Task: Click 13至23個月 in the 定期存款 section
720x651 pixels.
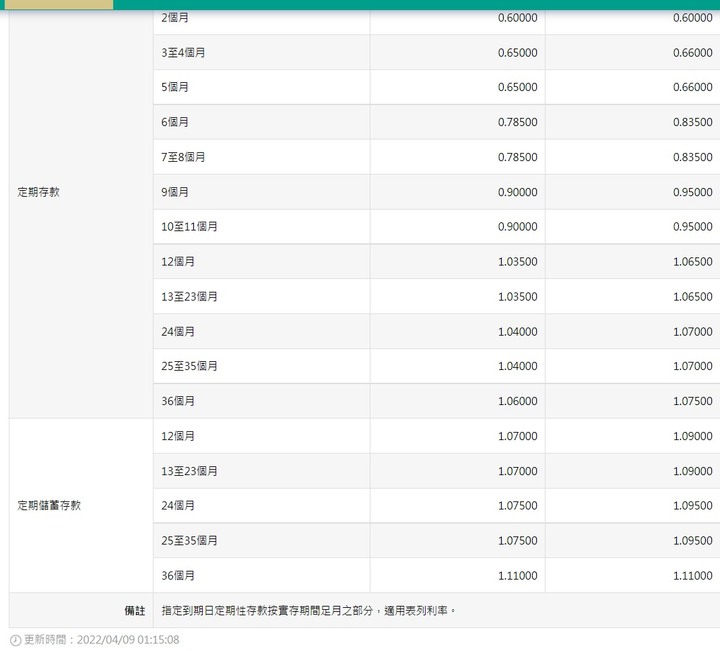Action: 189,297
